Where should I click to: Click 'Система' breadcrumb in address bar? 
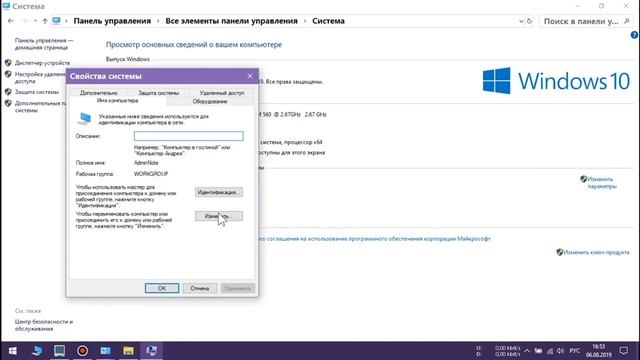pyautogui.click(x=328, y=21)
